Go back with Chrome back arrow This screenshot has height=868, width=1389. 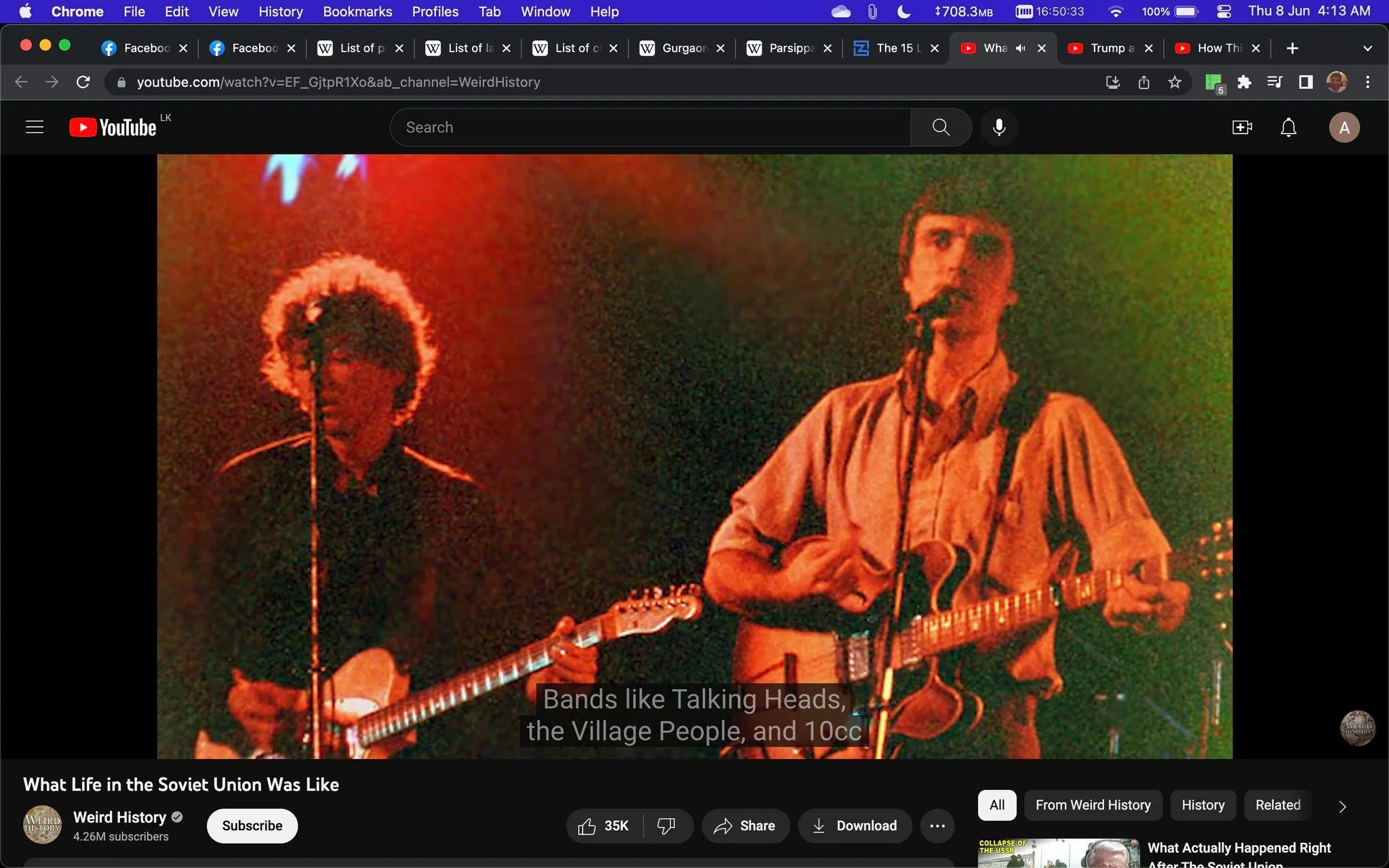(x=21, y=82)
